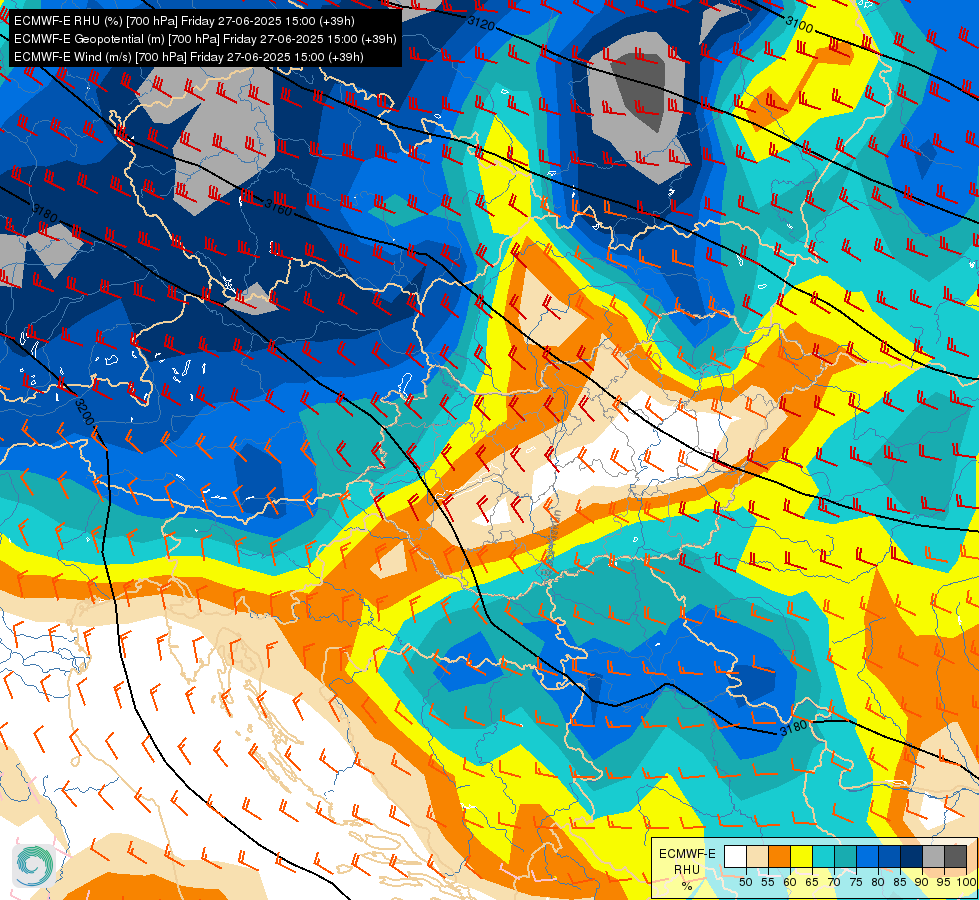Select the ECMWF-E Wind title line
Viewport: 979px width, 900px height.
189,57
